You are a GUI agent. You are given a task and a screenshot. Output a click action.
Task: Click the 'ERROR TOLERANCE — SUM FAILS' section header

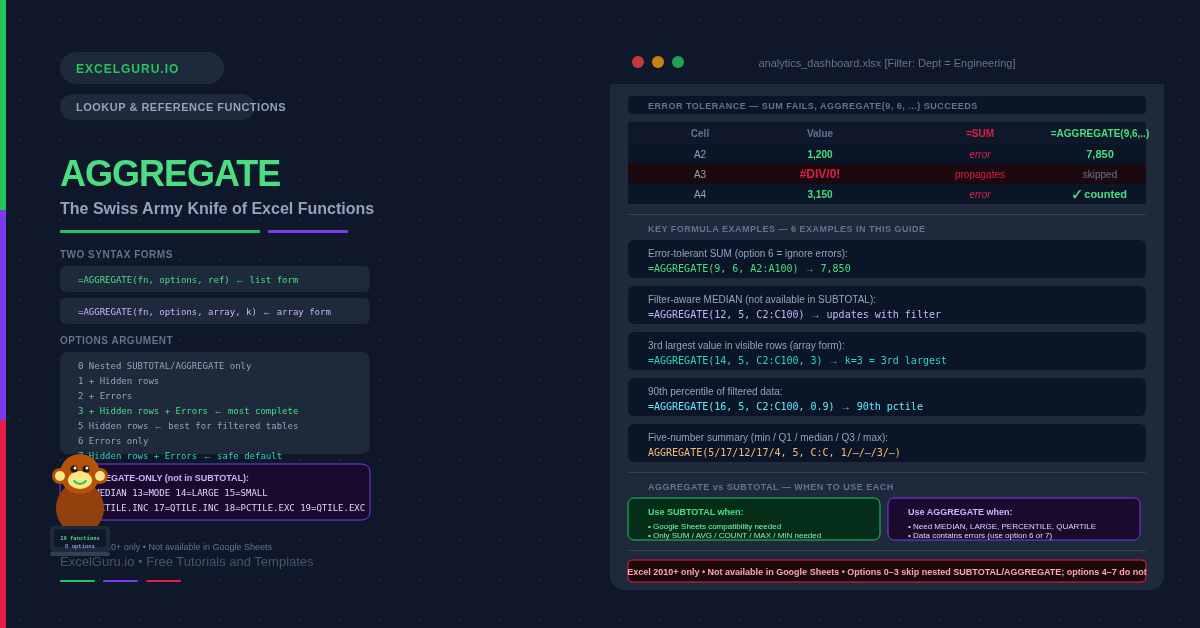pos(813,106)
